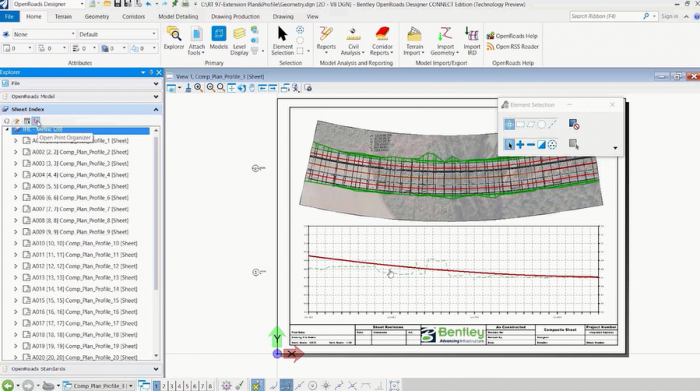Image resolution: width=700 pixels, height=391 pixels.
Task: Toggle Subtract selection mode minus button
Action: pyautogui.click(x=531, y=145)
